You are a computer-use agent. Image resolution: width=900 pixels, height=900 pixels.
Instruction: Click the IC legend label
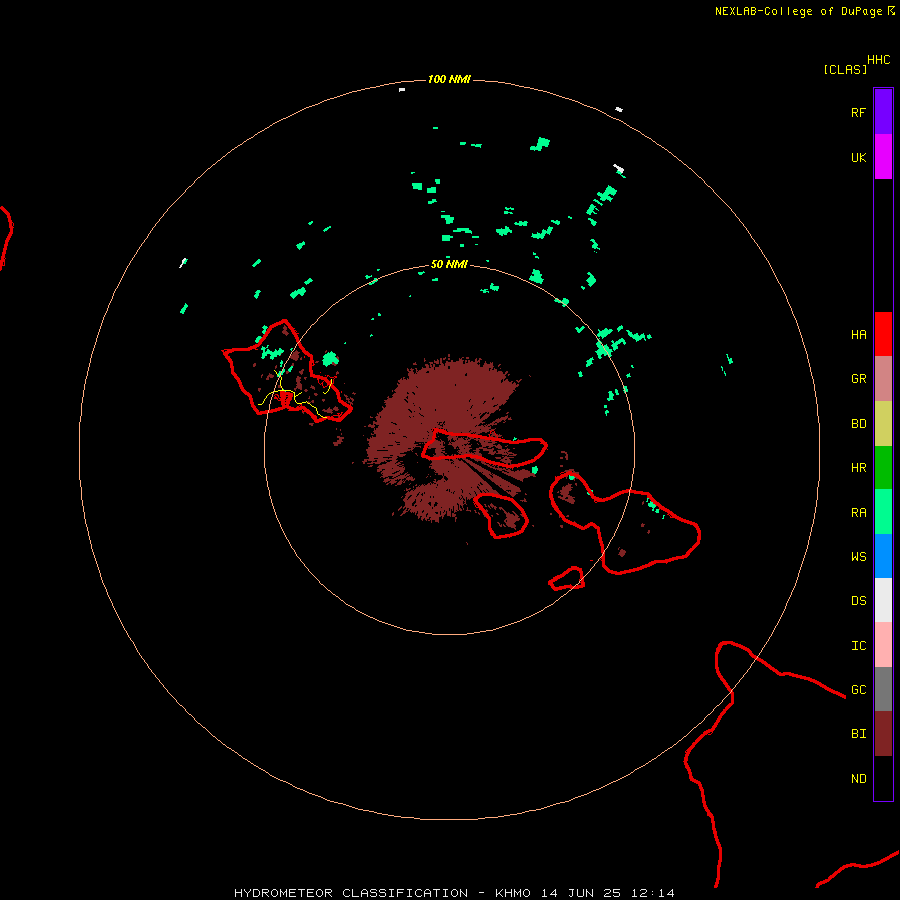tap(858, 646)
